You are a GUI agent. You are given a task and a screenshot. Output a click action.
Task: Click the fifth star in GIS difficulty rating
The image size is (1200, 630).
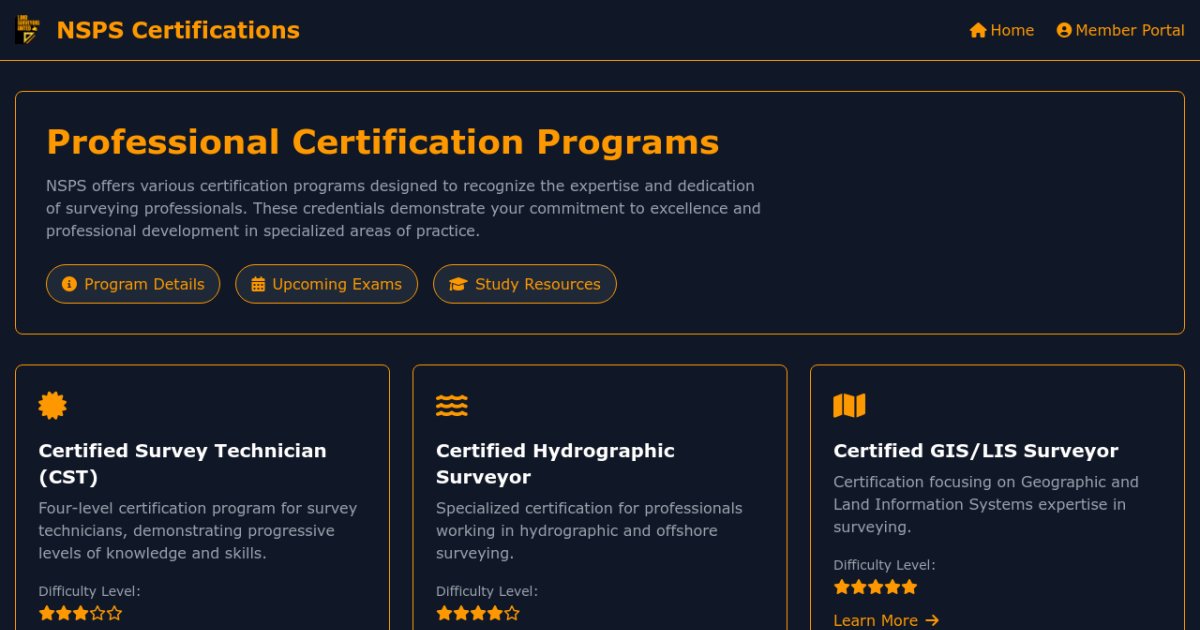908,587
